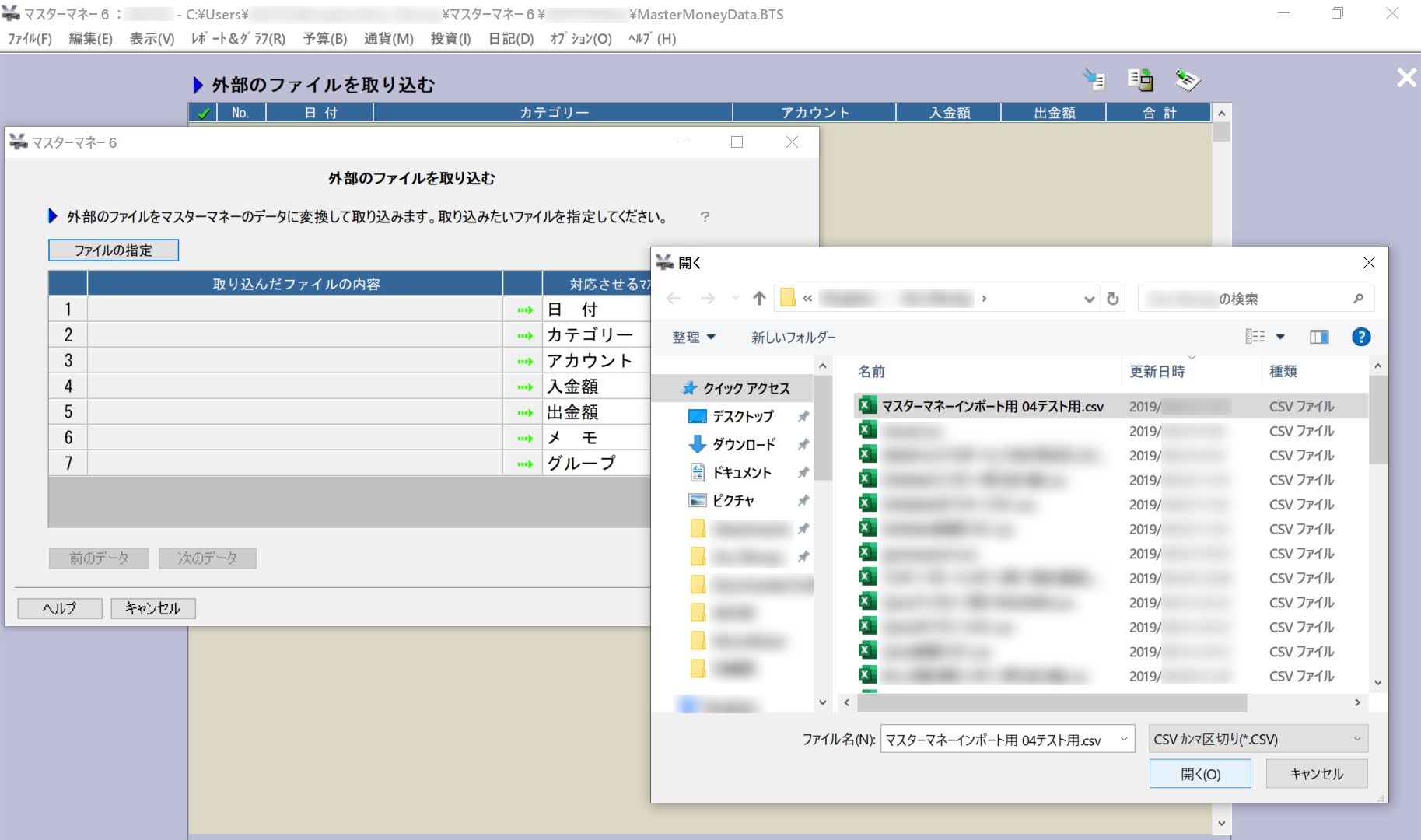The height and width of the screenshot is (840, 1421).
Task: Open the recent locations dropdown arrow
Action: click(735, 299)
